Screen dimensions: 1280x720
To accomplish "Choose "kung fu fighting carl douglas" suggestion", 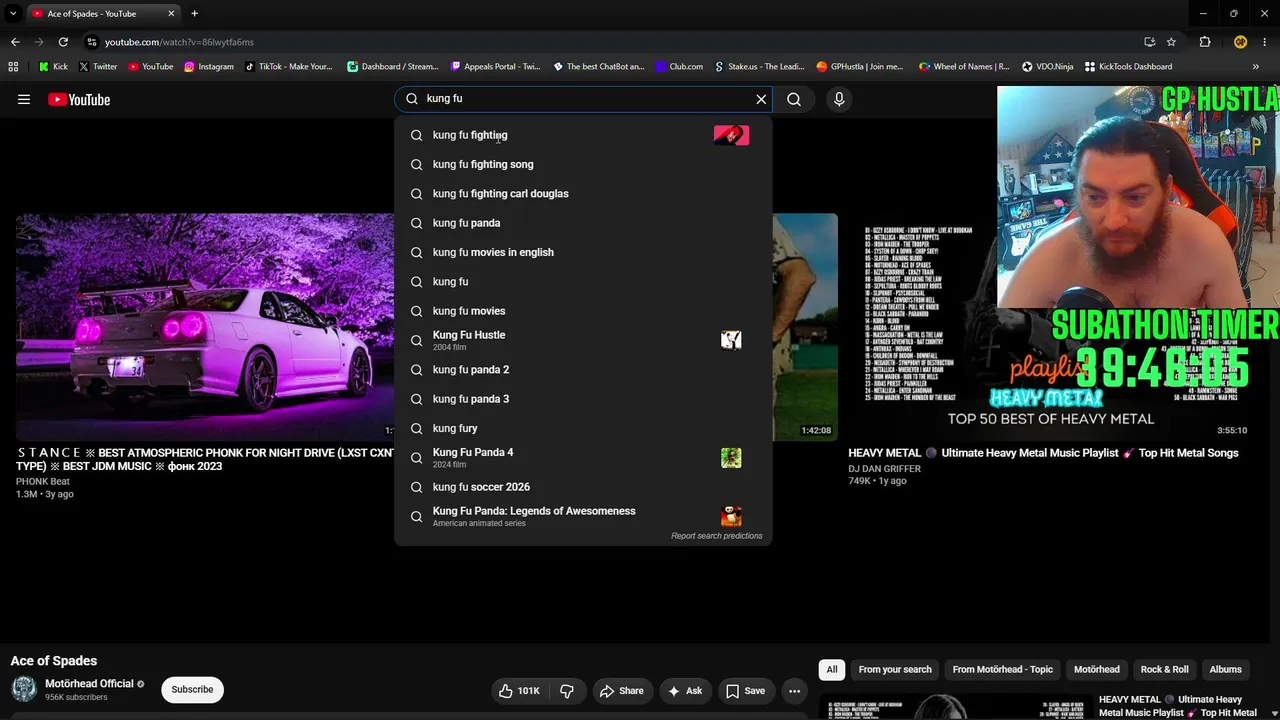I will (583, 194).
